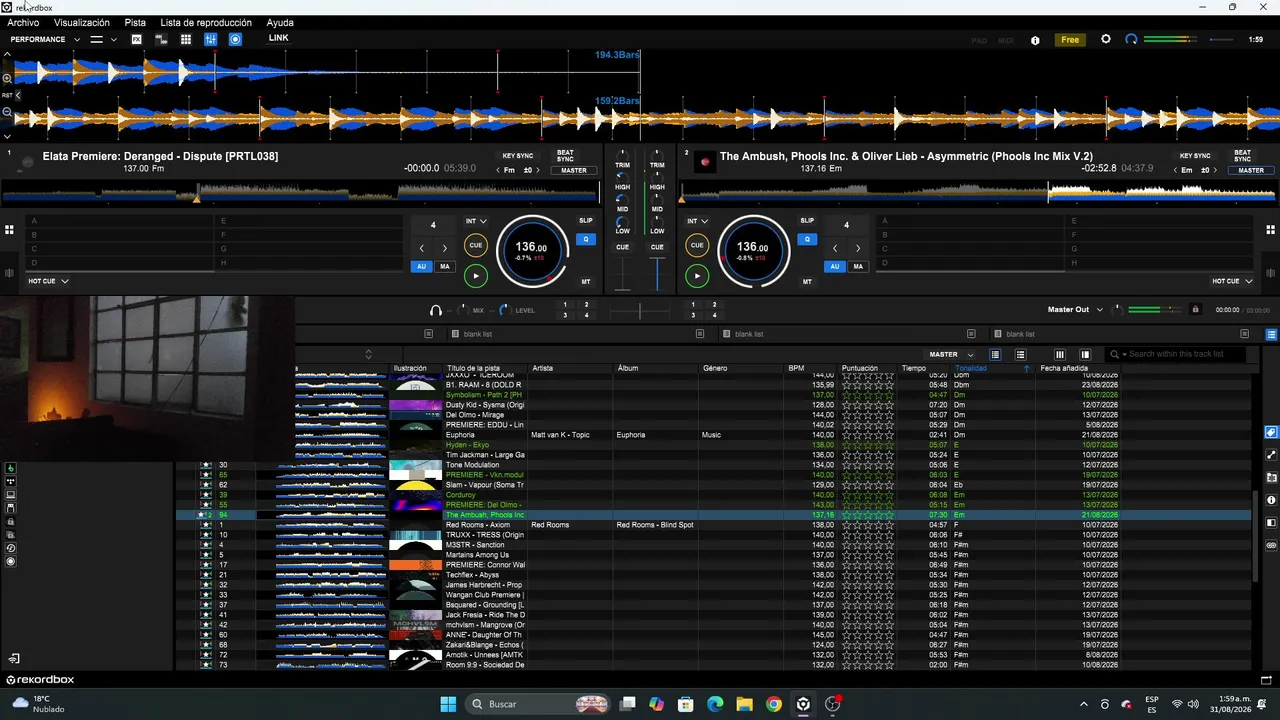Open the FX panel icon
Image resolution: width=1280 pixels, height=720 pixels.
click(x=137, y=39)
